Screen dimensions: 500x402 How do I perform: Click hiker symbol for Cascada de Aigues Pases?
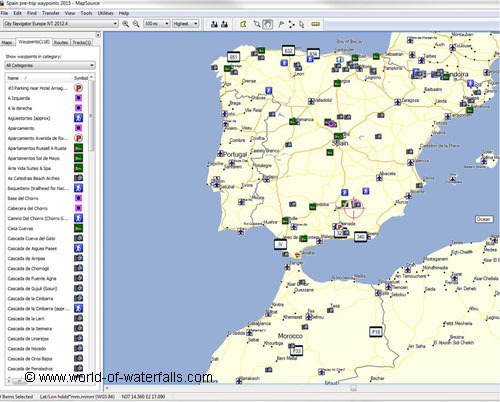coord(78,248)
